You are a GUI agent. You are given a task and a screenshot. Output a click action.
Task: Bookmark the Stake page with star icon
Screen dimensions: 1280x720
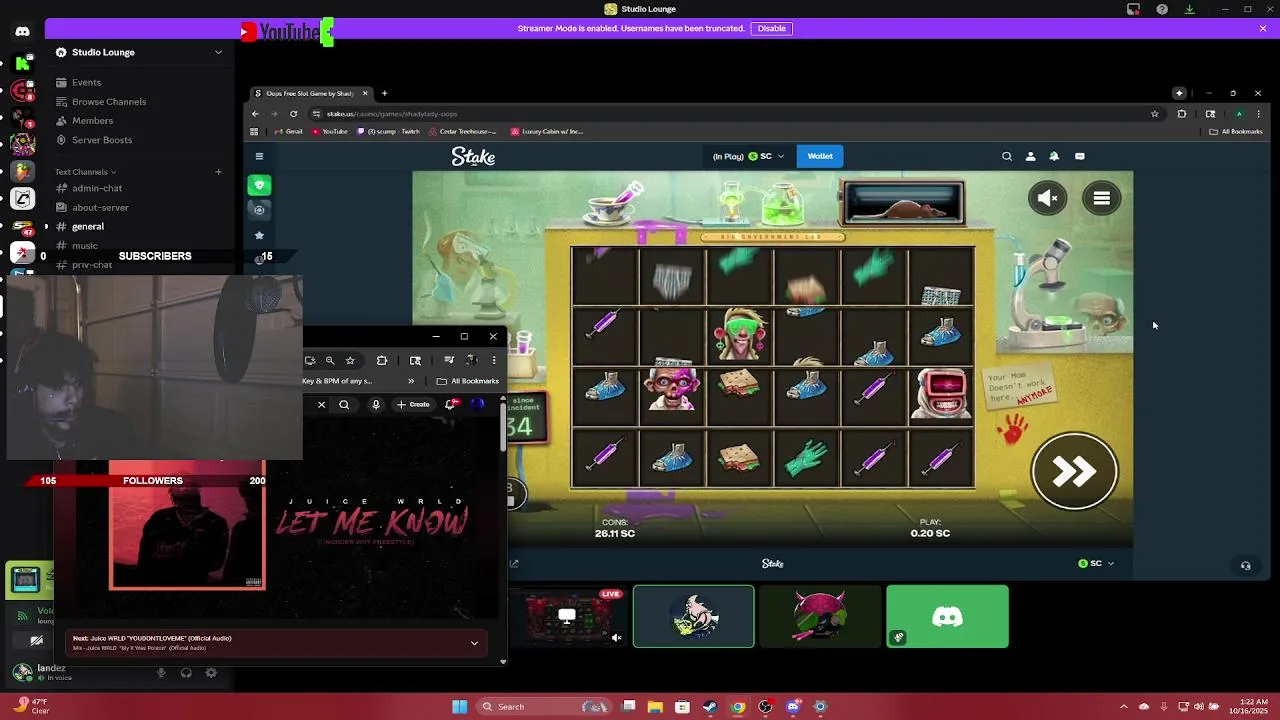coord(1154,114)
